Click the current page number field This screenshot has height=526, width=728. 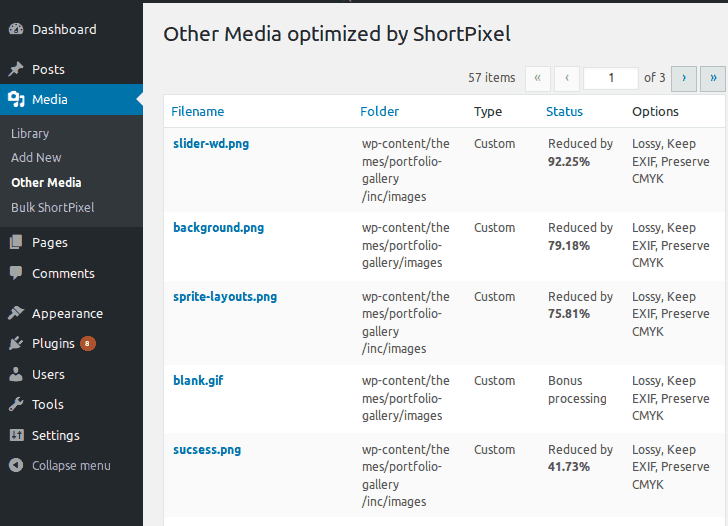(611, 78)
